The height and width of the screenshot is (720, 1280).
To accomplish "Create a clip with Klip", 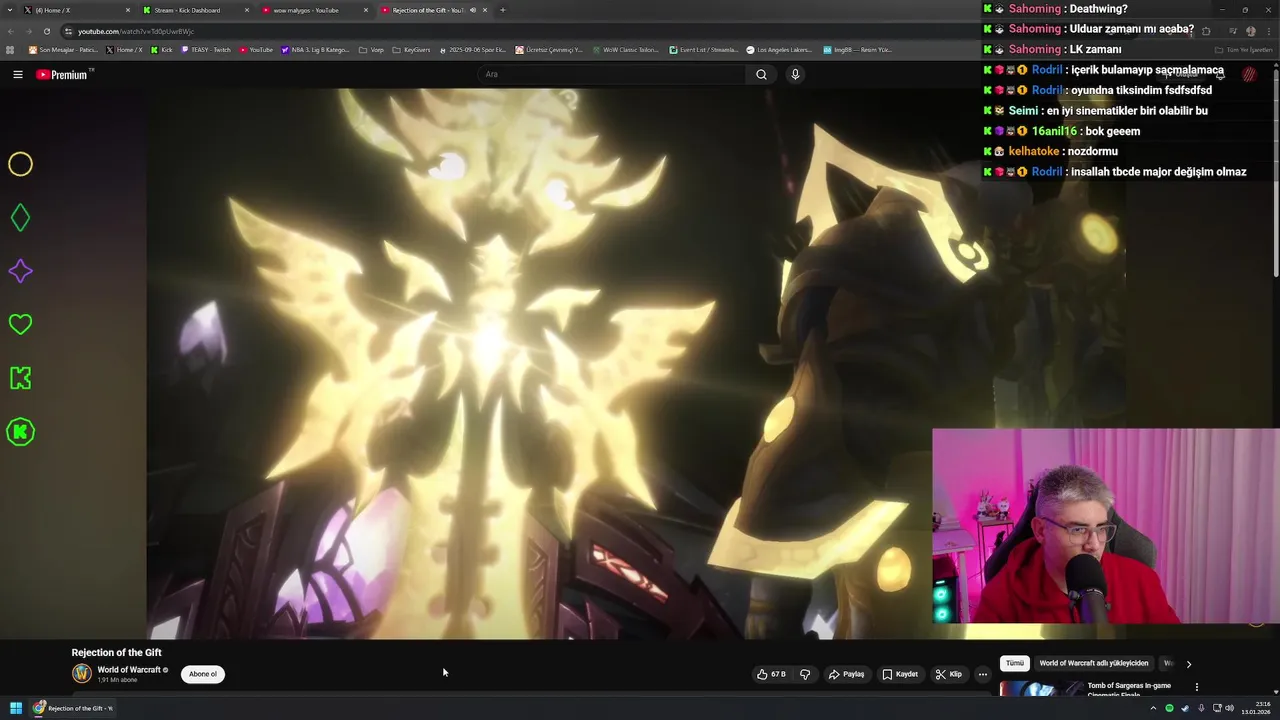I will point(949,674).
